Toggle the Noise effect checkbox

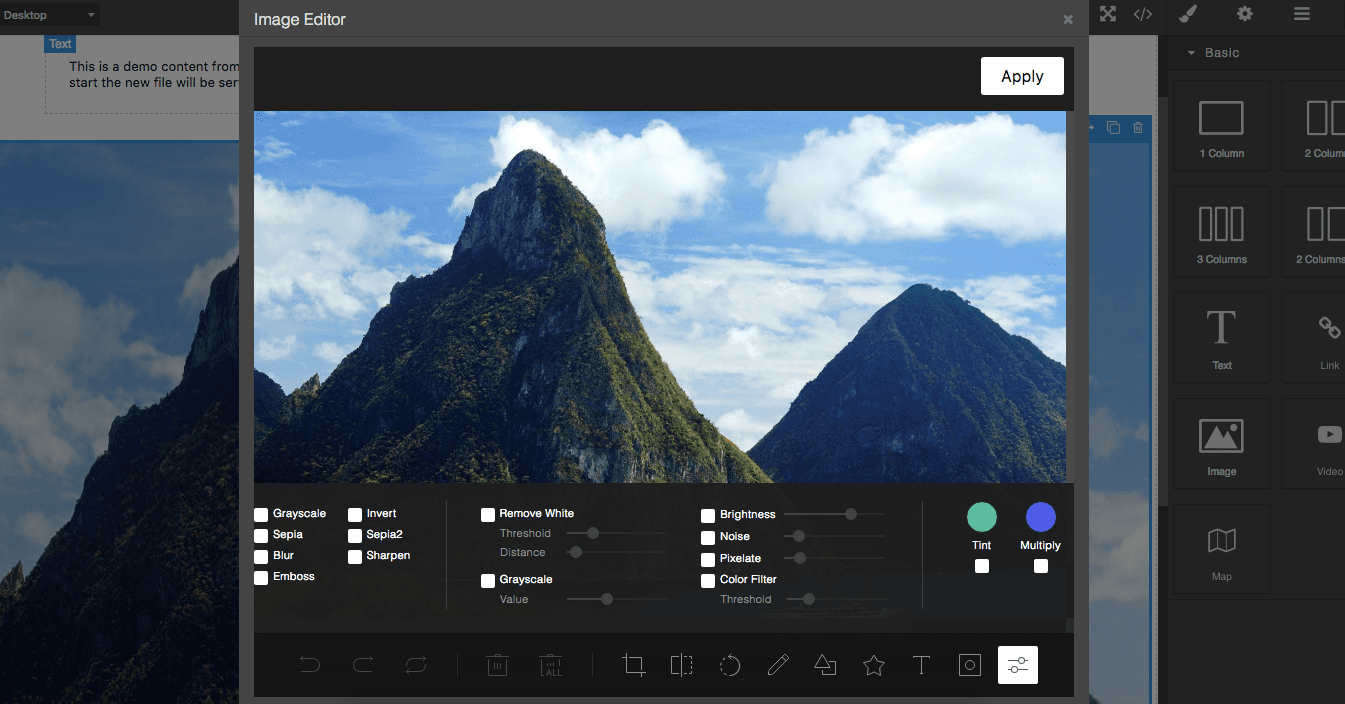point(708,536)
